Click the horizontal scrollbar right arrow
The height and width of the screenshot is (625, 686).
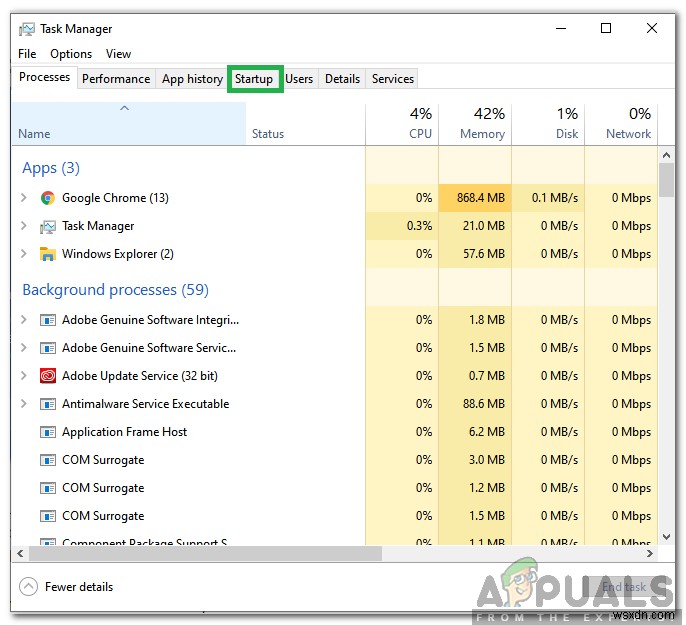pos(650,553)
